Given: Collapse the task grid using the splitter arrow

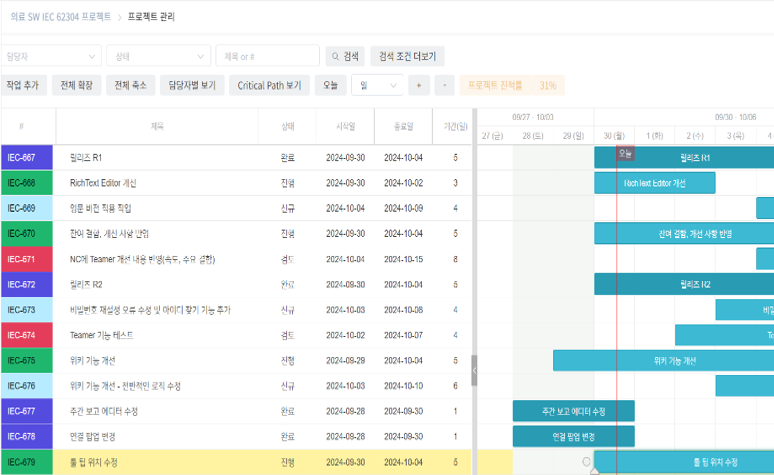Looking at the screenshot, I should tap(474, 369).
